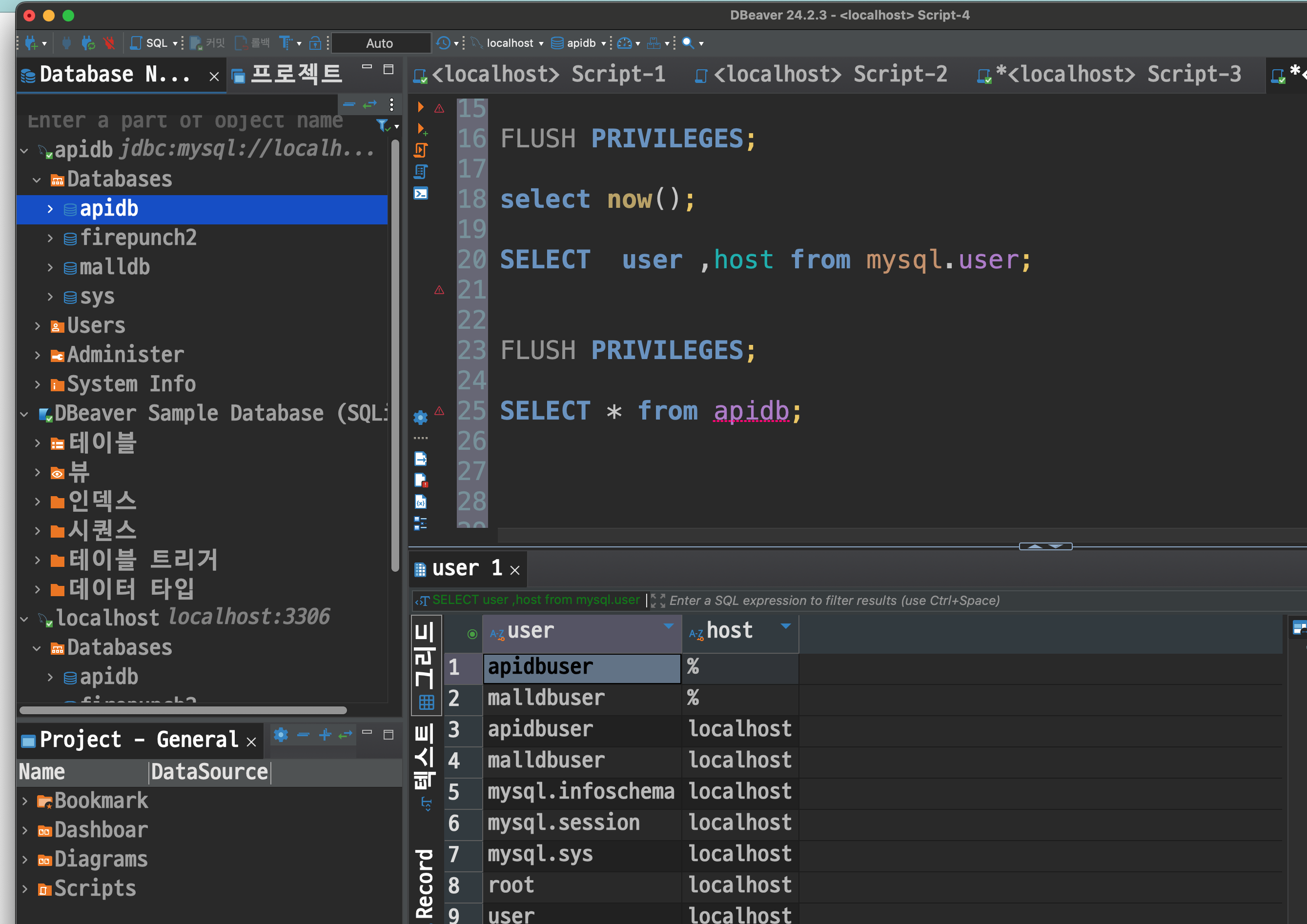
Task: Open the SQL terminal console icon
Action: pyautogui.click(x=421, y=194)
